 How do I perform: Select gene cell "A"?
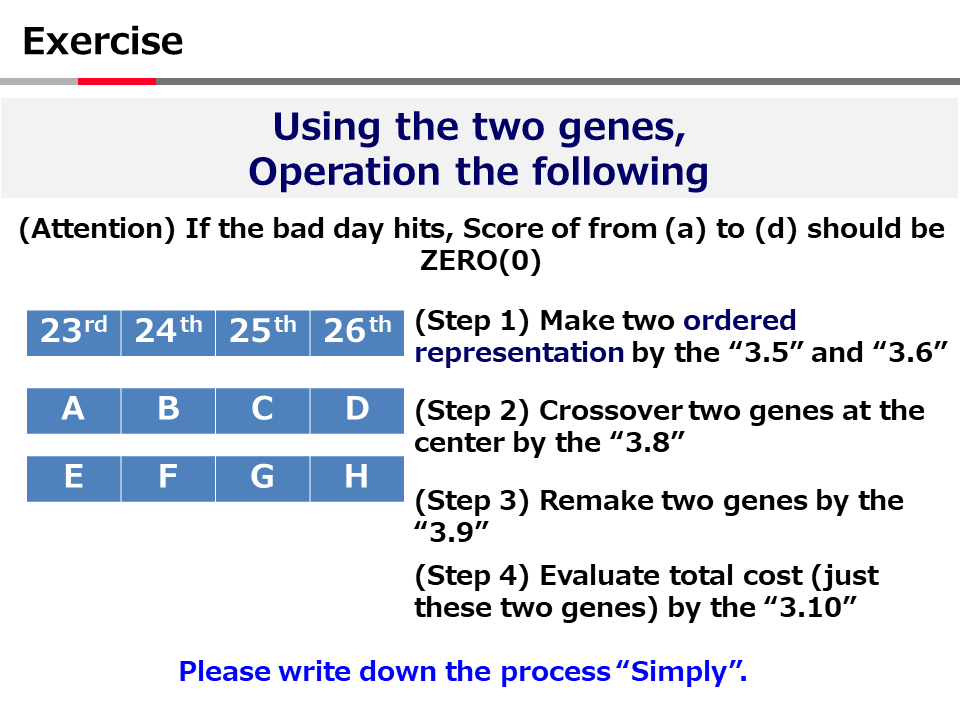click(73, 410)
